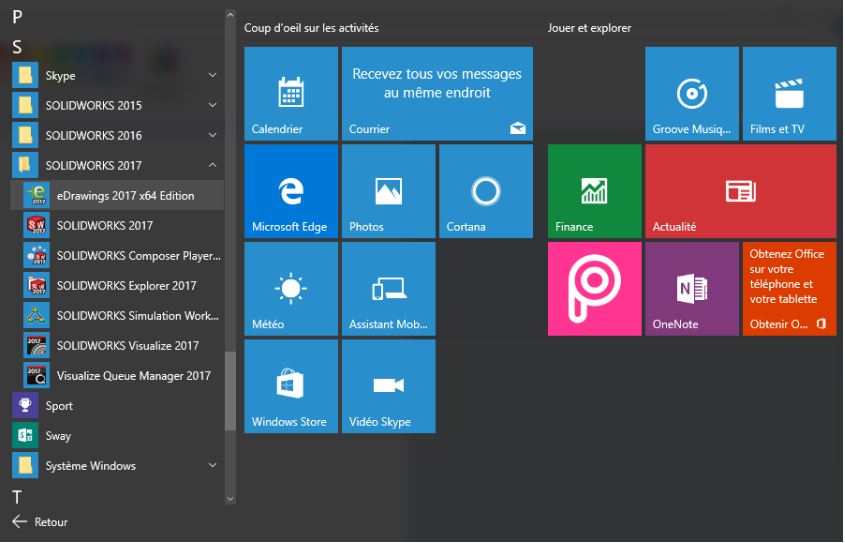Screen dimensions: 845x543
Task: Open the Actualité news tile
Action: coord(741,191)
